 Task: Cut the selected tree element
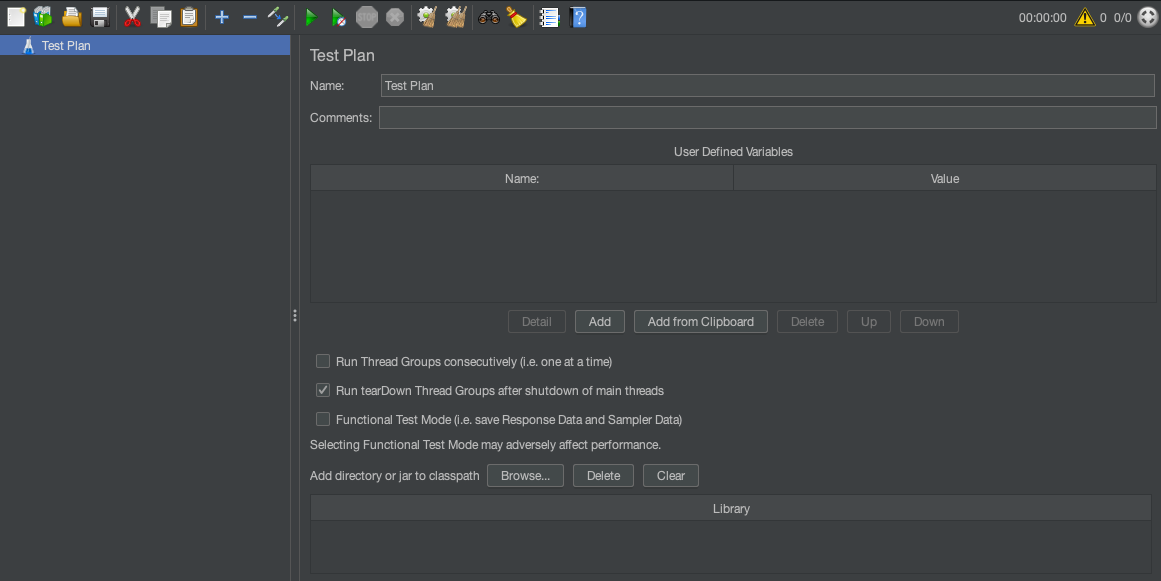point(131,17)
